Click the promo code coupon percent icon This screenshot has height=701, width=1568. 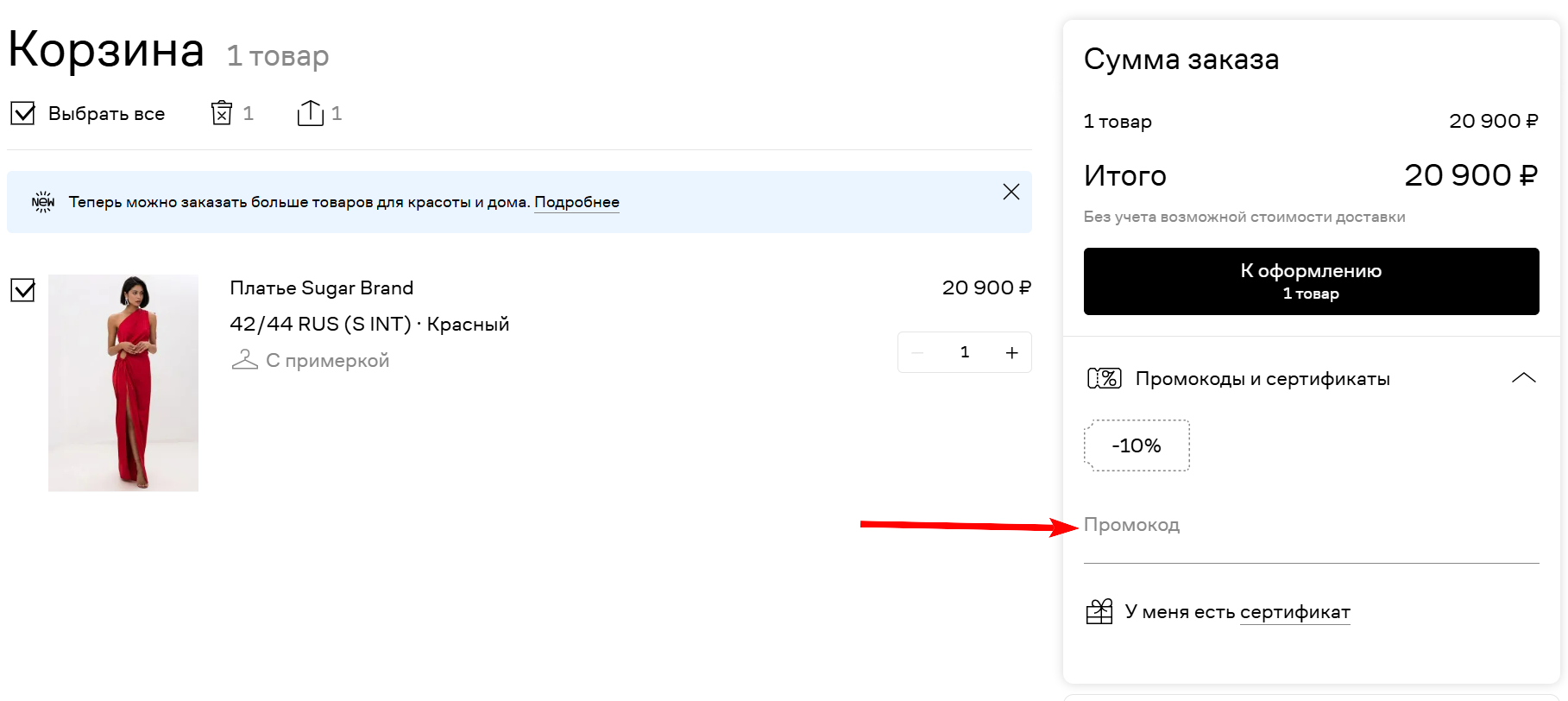click(1104, 378)
